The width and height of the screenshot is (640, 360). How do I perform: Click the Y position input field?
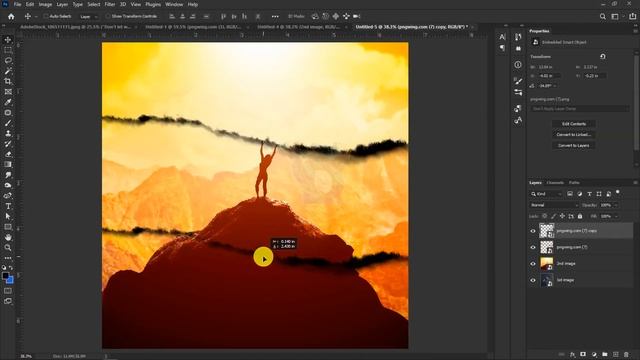[x=594, y=76]
